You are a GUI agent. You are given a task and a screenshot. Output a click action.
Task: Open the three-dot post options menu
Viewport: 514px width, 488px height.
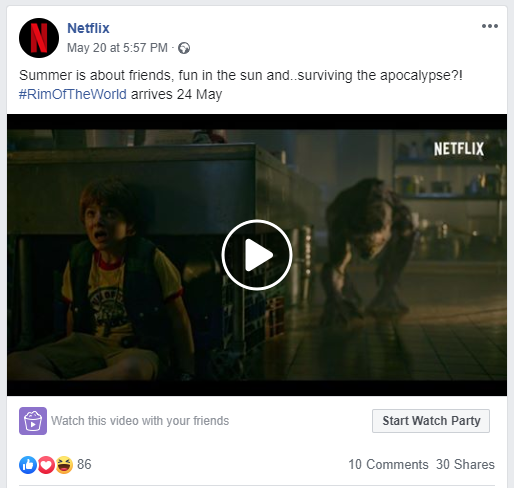click(490, 26)
